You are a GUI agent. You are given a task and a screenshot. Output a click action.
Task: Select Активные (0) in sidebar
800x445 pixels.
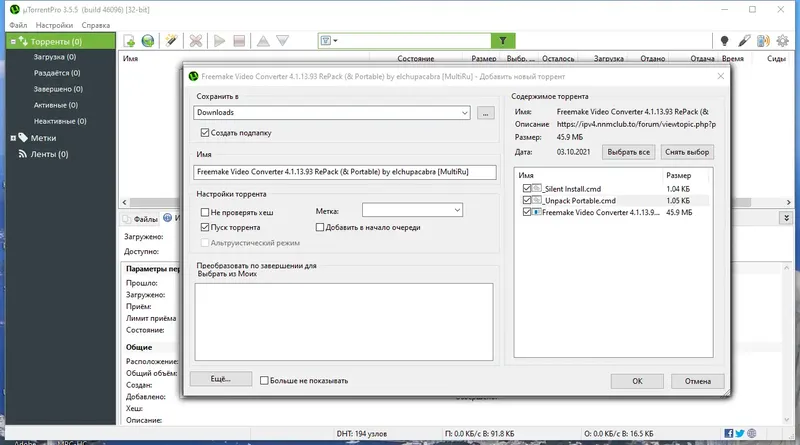56,105
